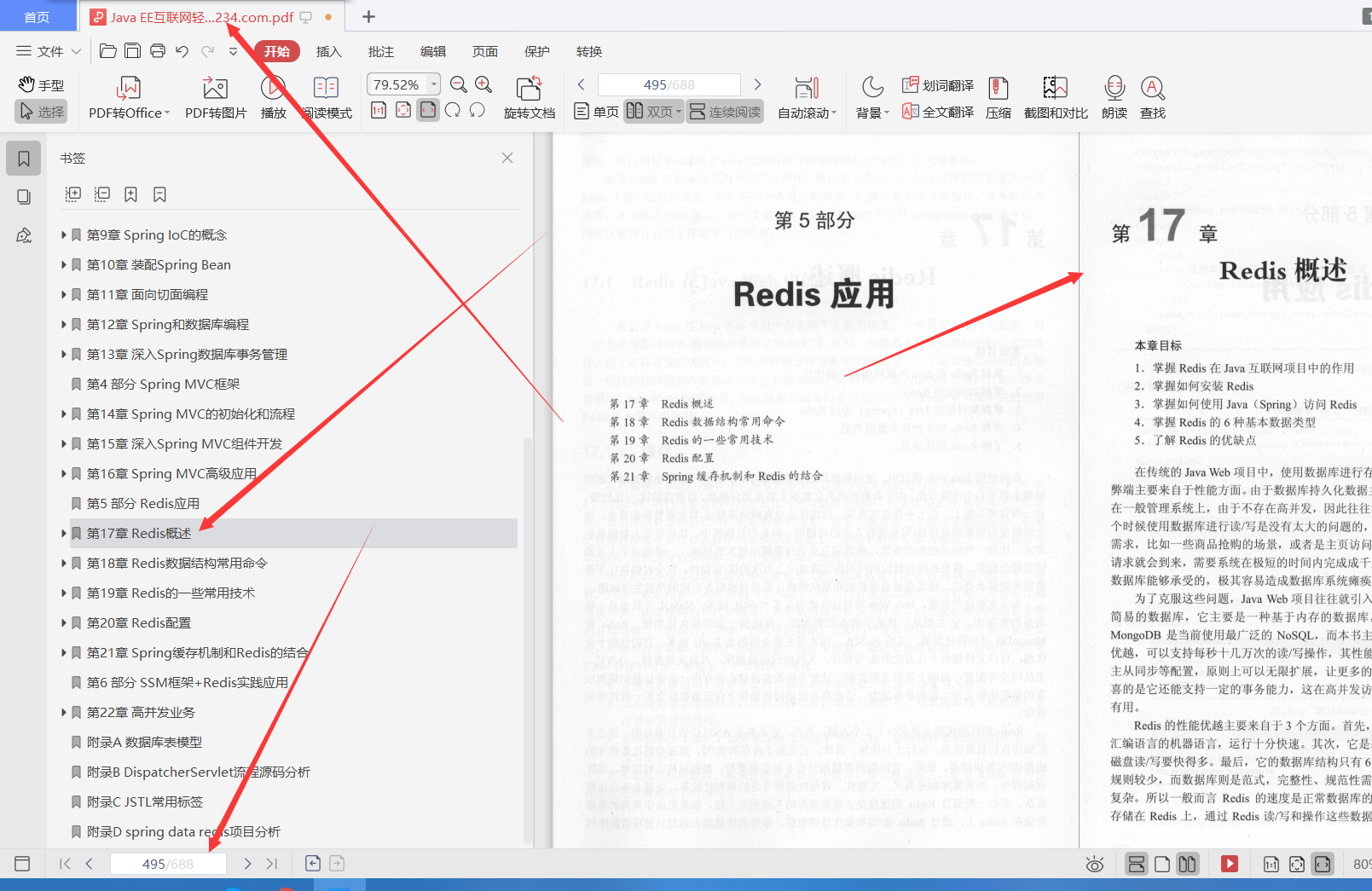This screenshot has height=891, width=1372.
Task: Expand all bookmarks icon
Action: coord(73,194)
